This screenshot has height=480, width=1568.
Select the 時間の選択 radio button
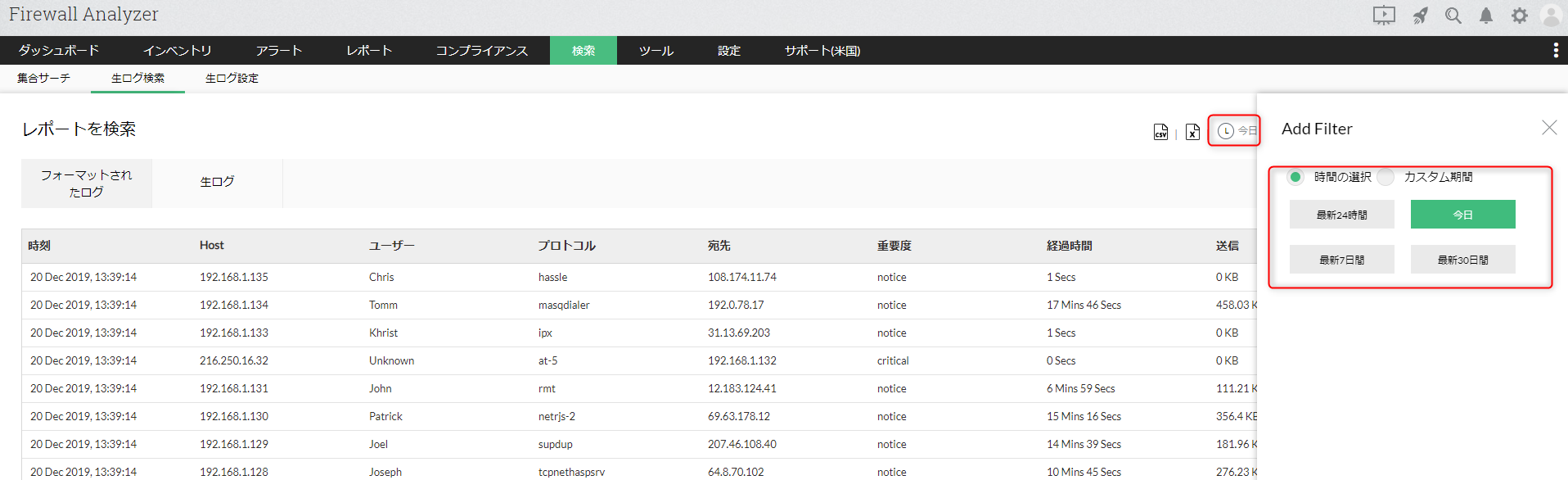tap(1295, 177)
